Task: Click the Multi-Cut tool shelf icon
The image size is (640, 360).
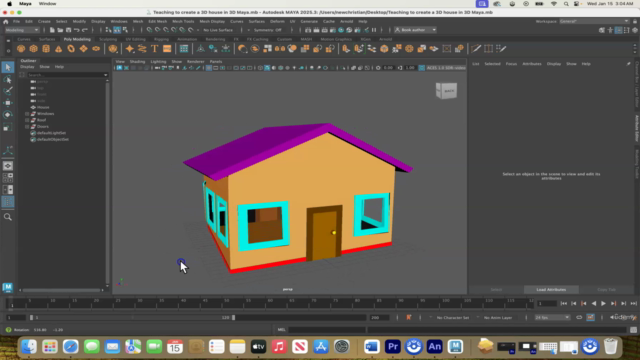Action: [476, 49]
